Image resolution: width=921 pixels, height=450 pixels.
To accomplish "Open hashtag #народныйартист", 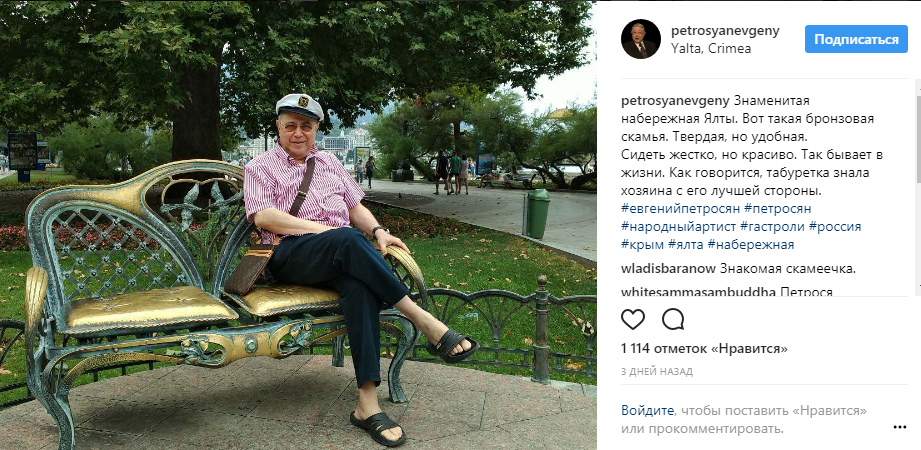I will (x=678, y=227).
